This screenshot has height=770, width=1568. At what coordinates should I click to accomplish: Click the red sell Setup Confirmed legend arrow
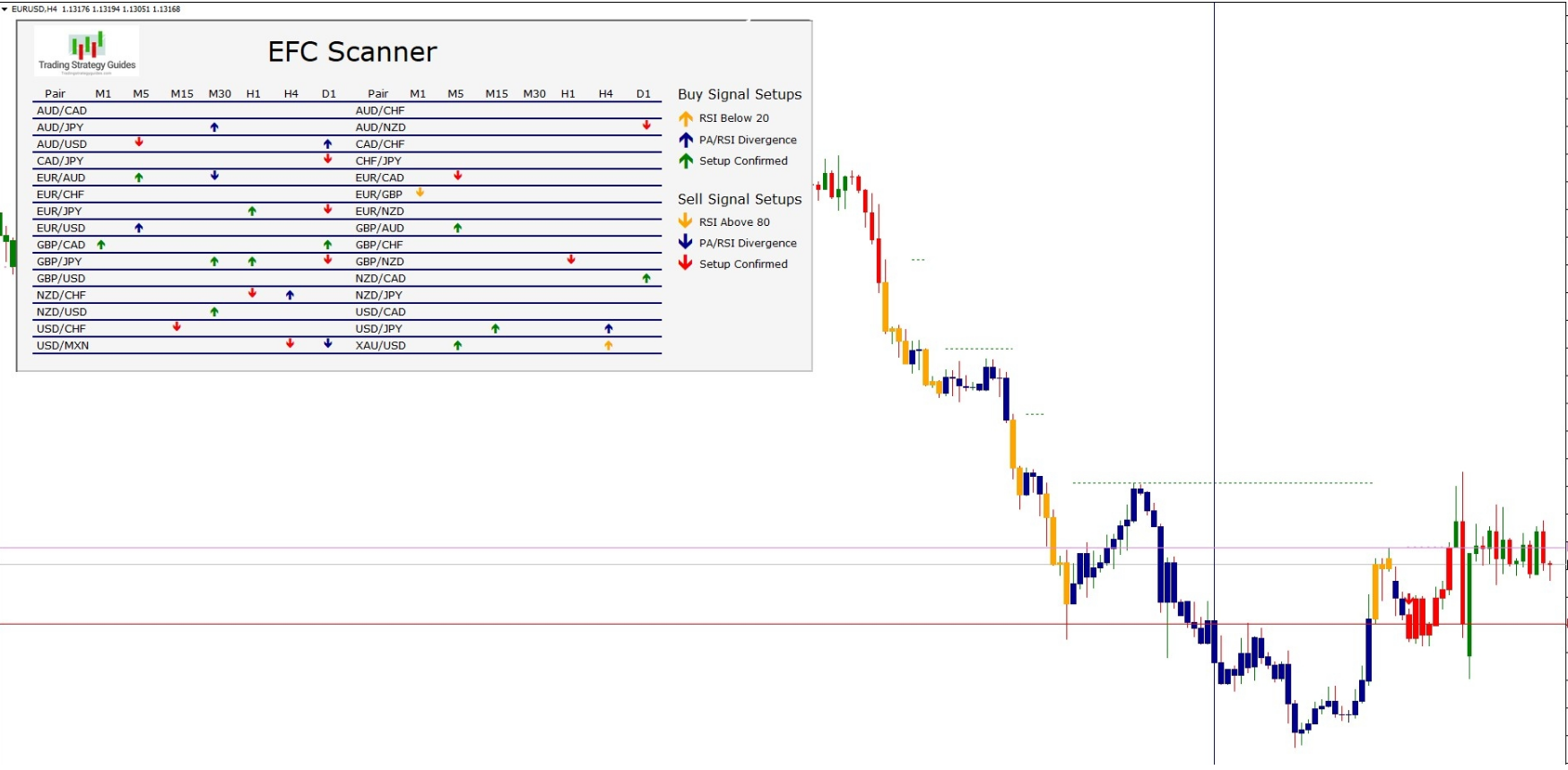point(686,264)
